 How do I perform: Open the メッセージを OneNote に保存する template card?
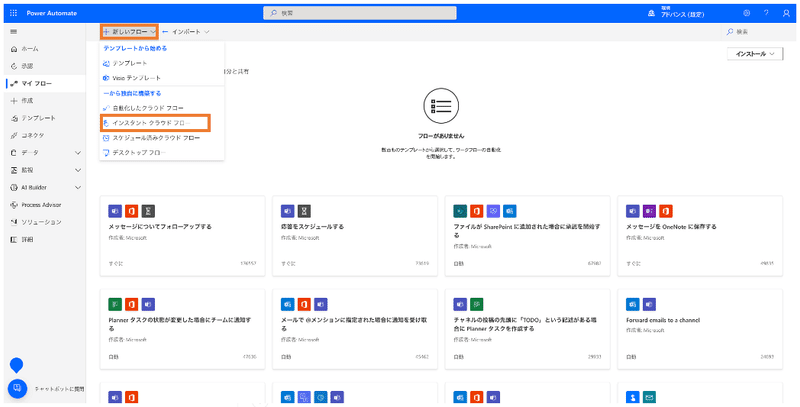700,236
